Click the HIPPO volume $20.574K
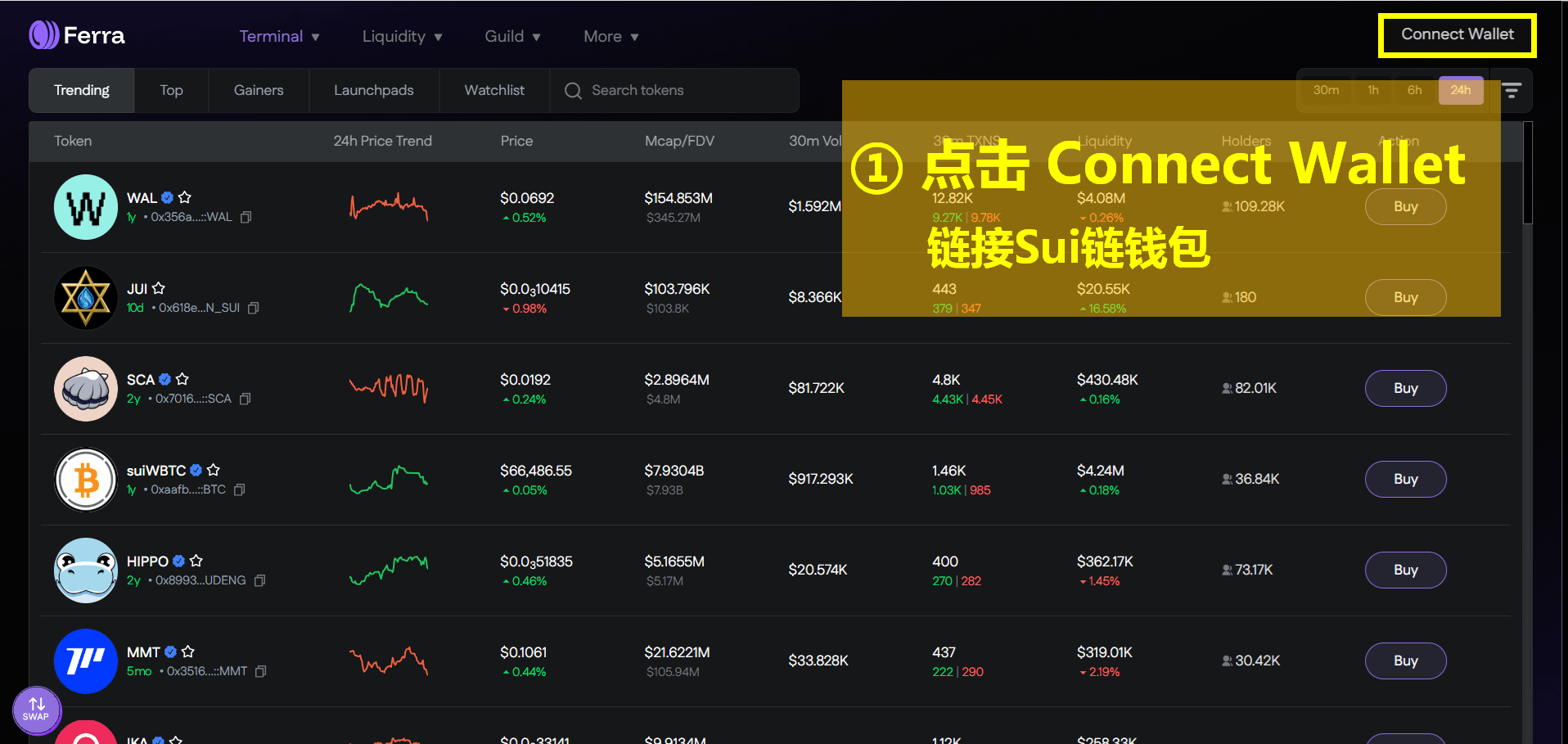1568x744 pixels. [818, 570]
